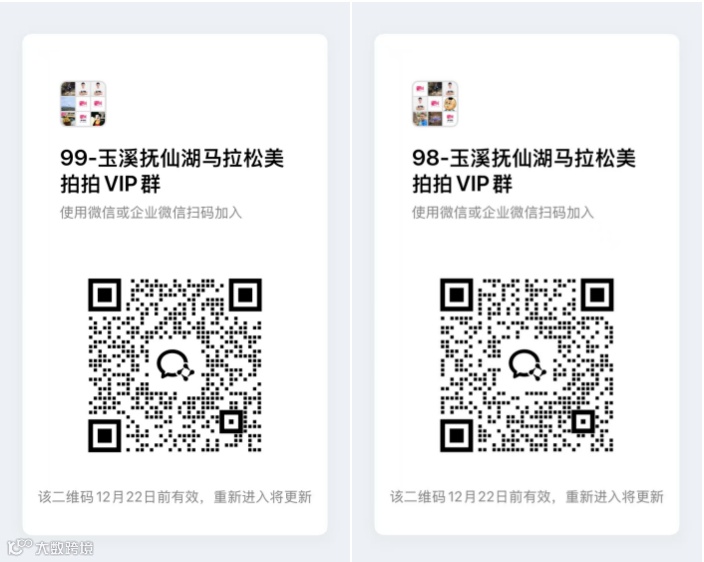Click the group avatar of group 99

pyautogui.click(x=83, y=104)
